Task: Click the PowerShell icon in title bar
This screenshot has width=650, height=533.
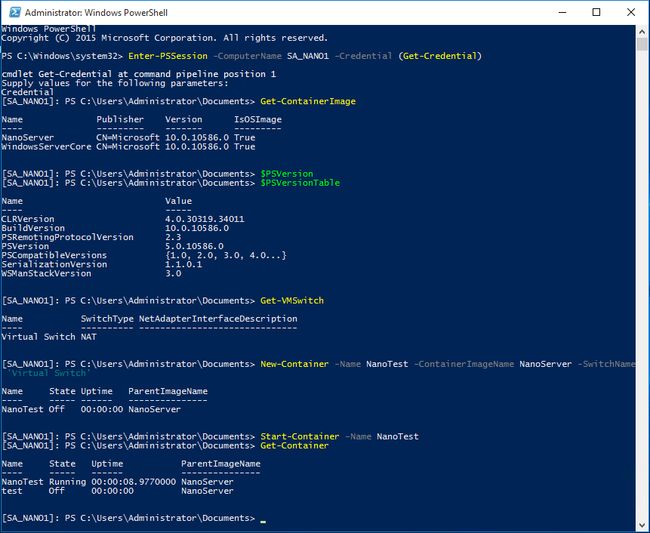Action: (15, 12)
